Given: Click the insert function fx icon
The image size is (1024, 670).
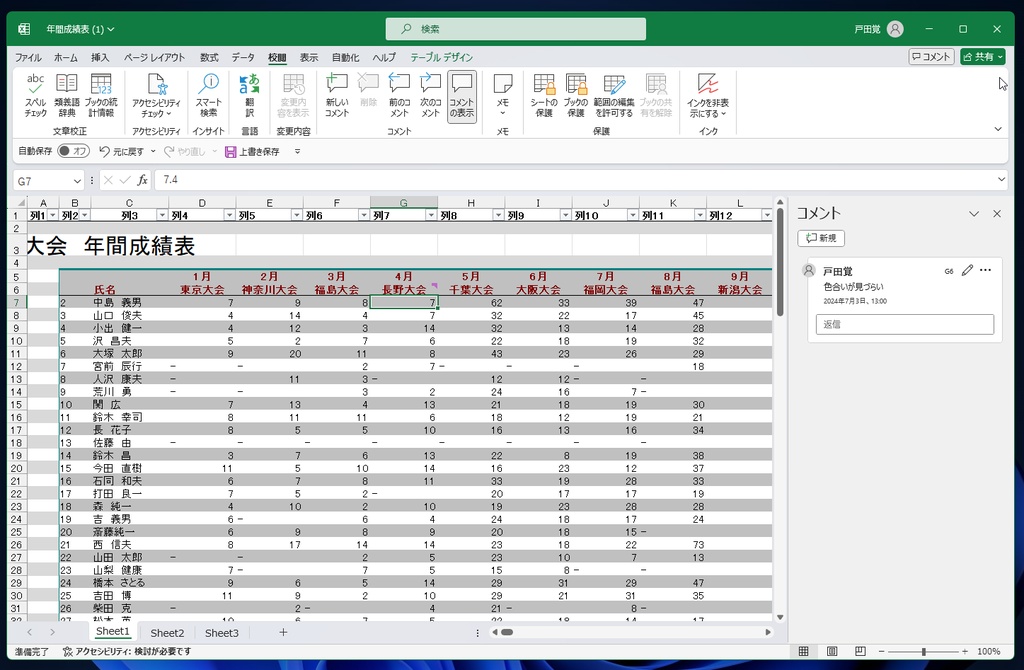Looking at the screenshot, I should 142,180.
